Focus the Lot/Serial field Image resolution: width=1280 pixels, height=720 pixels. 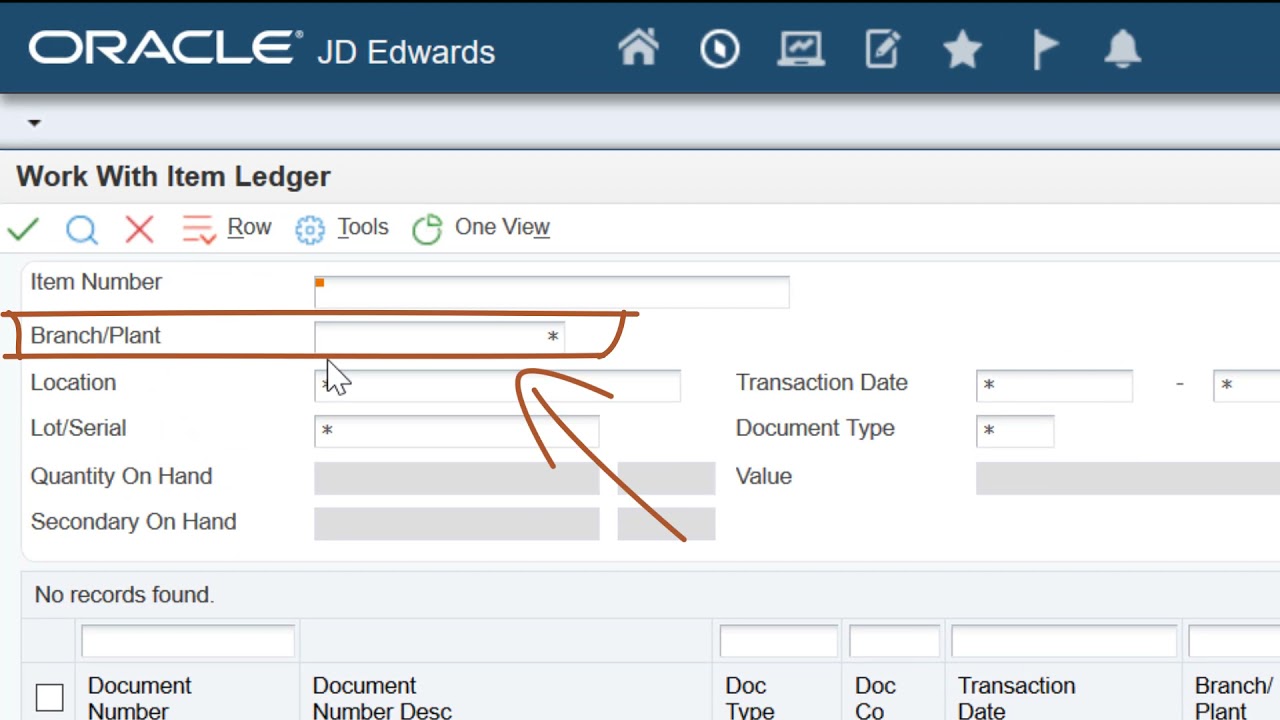tap(457, 431)
